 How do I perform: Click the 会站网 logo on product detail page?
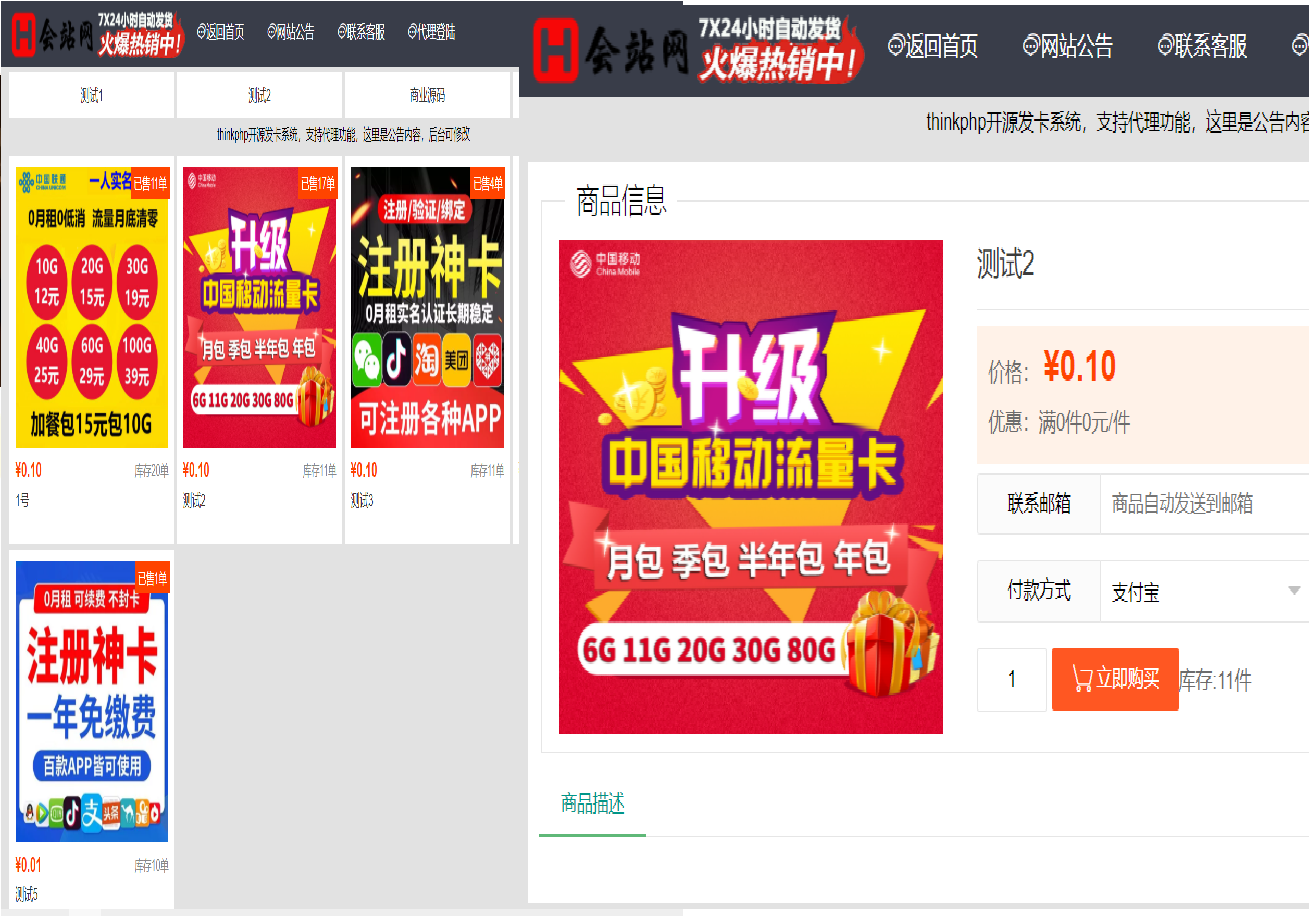tap(610, 48)
